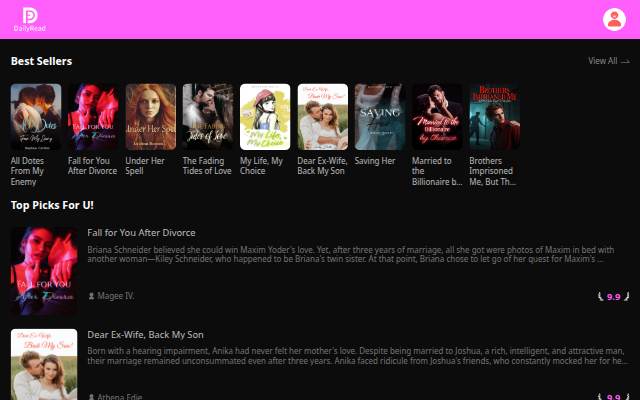Viewport: 640px width, 400px height.
Task: Open Saving Her book cover
Action: [x=380, y=117]
